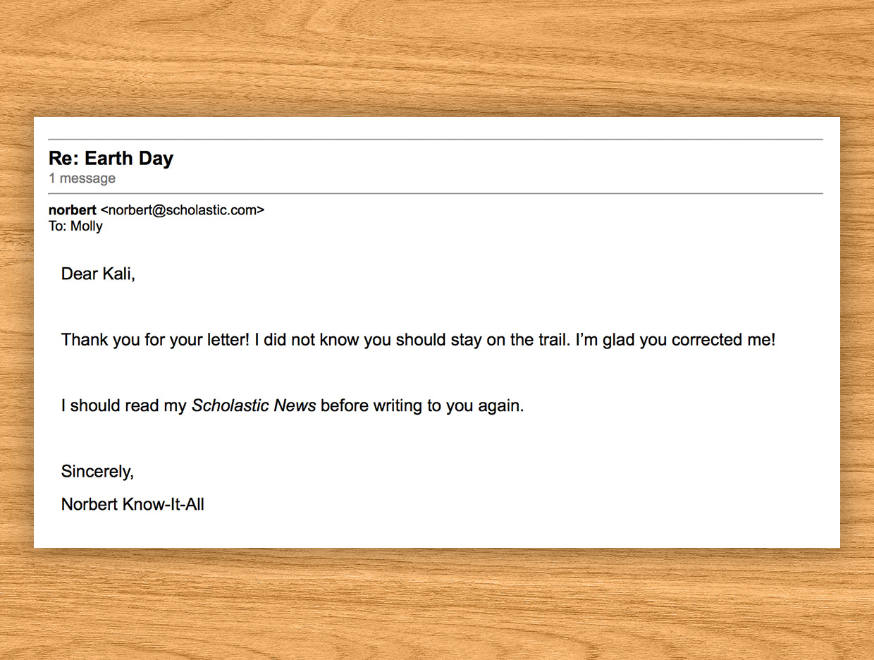Click the "Thank you for your letter!" sentence
Screen dimensions: 874x660
point(155,340)
